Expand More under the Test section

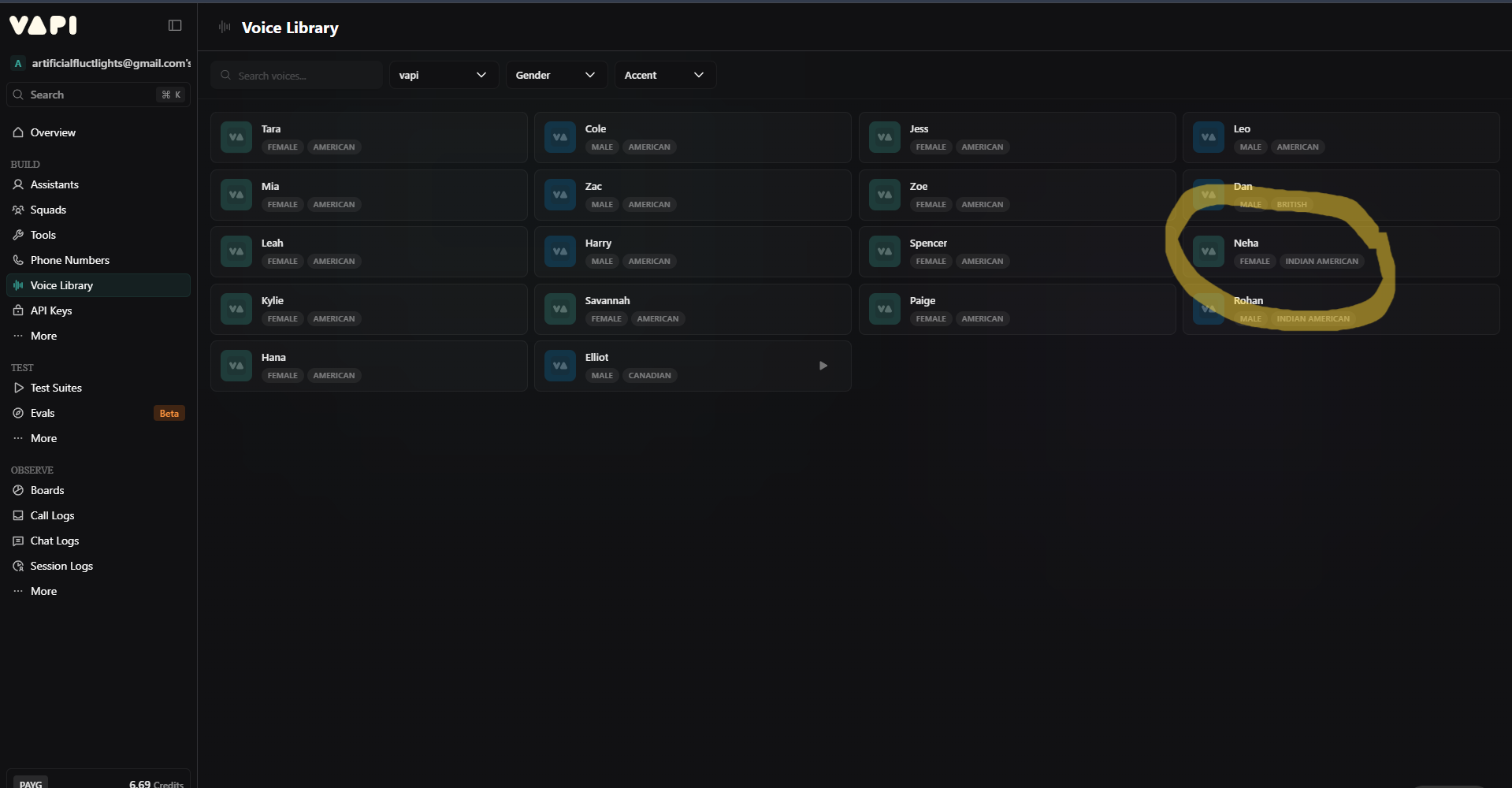pyautogui.click(x=98, y=438)
